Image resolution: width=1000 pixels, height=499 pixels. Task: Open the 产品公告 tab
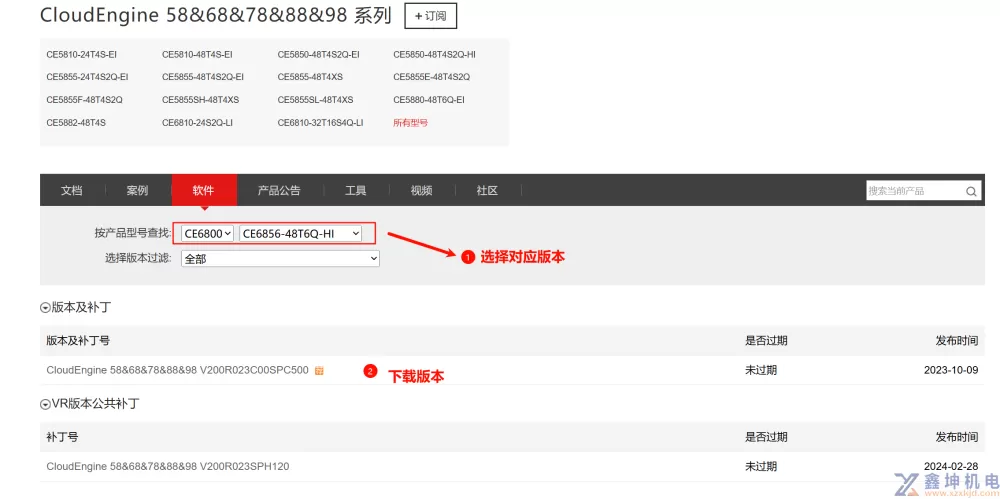point(279,190)
